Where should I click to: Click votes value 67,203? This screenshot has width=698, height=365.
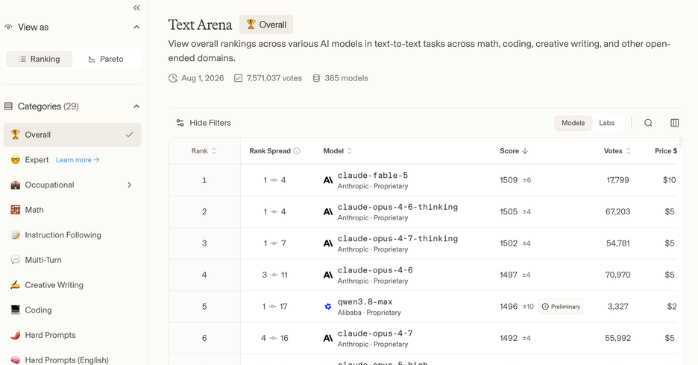coord(618,212)
